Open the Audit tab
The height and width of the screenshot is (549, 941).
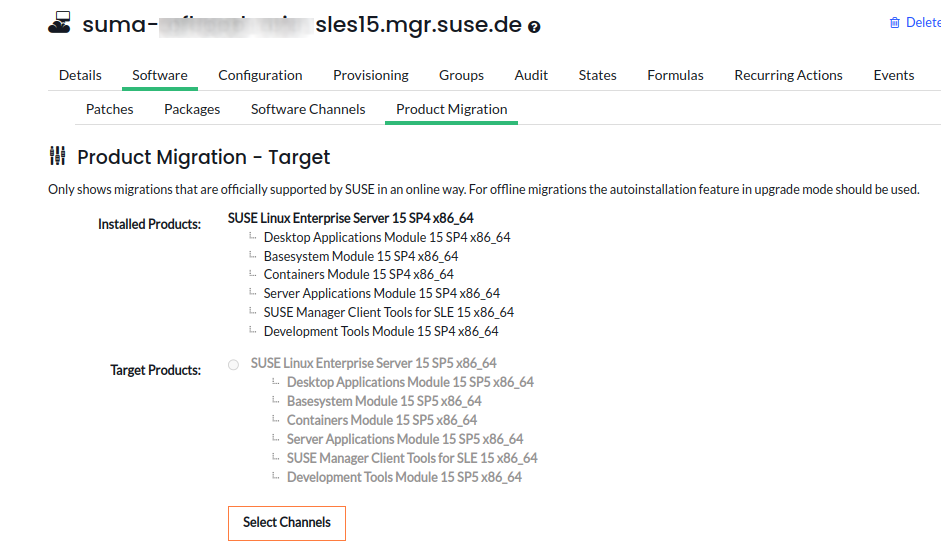pyautogui.click(x=531, y=75)
